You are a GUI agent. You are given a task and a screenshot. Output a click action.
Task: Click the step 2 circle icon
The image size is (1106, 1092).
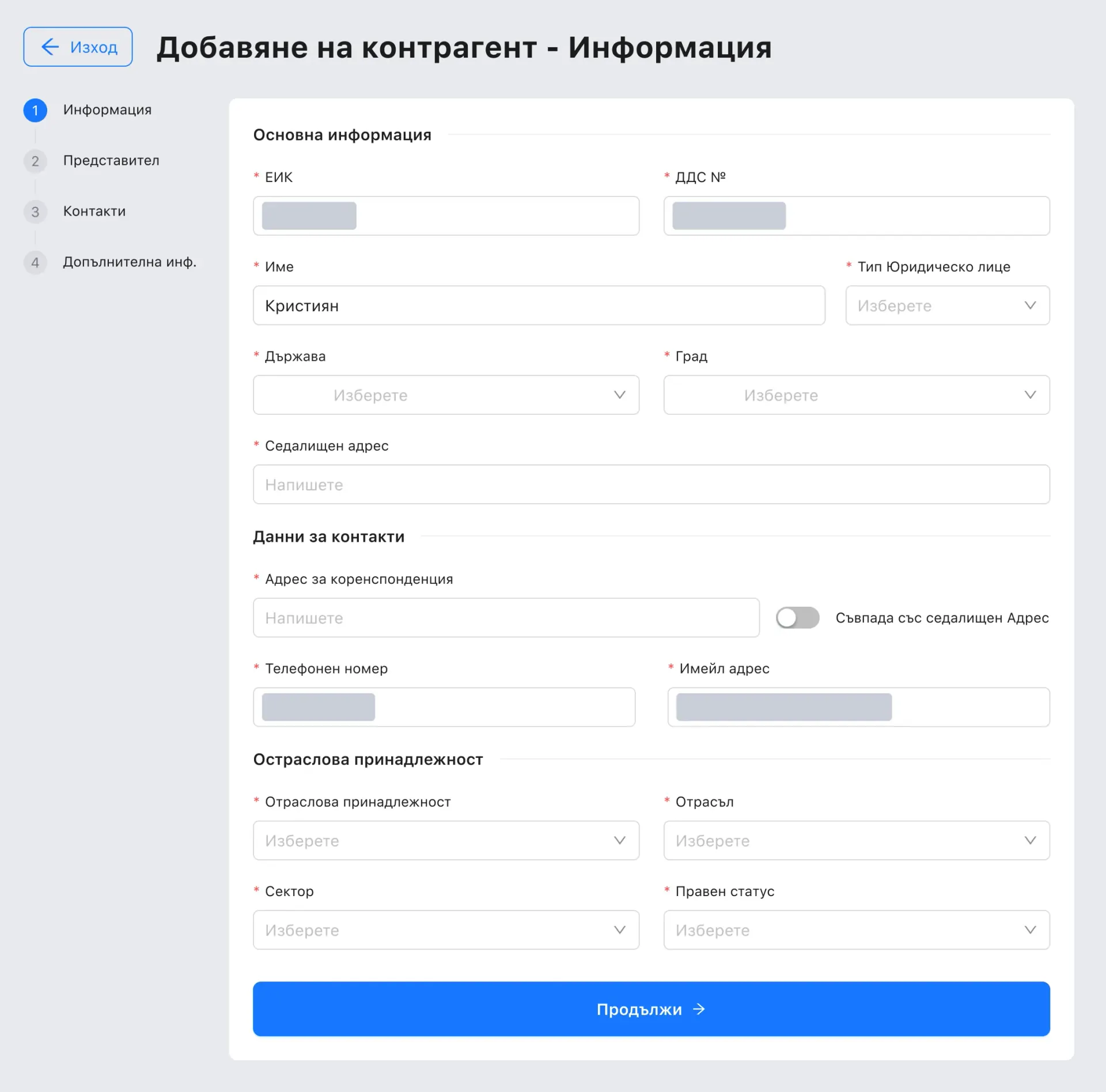(x=35, y=161)
